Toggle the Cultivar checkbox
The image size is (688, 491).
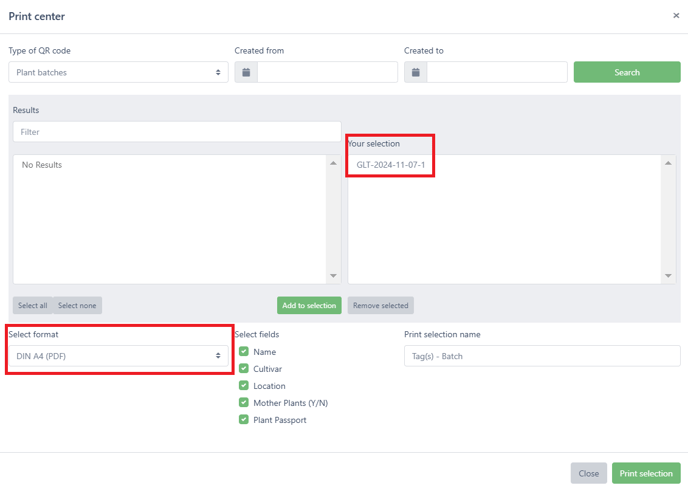pos(244,369)
